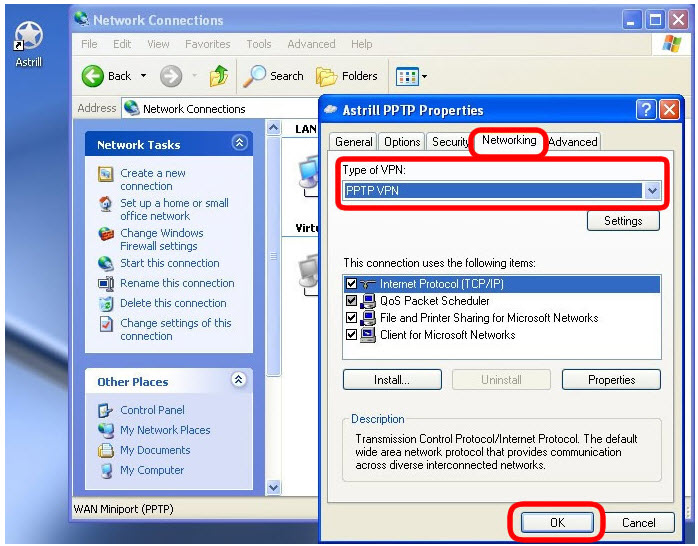Open the Help menu
The image size is (698, 546).
click(361, 44)
